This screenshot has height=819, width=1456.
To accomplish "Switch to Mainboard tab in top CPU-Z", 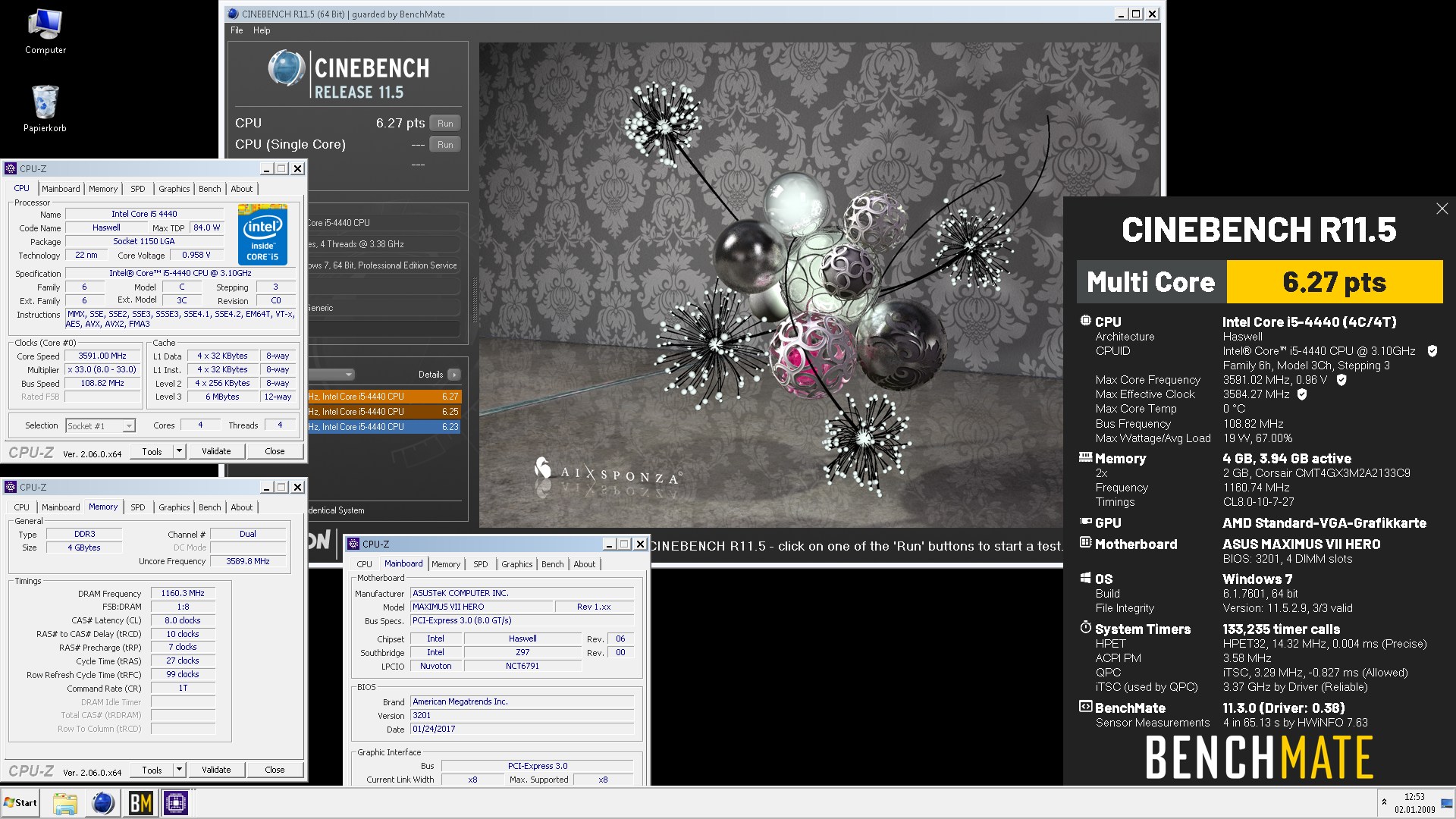I will [x=61, y=189].
